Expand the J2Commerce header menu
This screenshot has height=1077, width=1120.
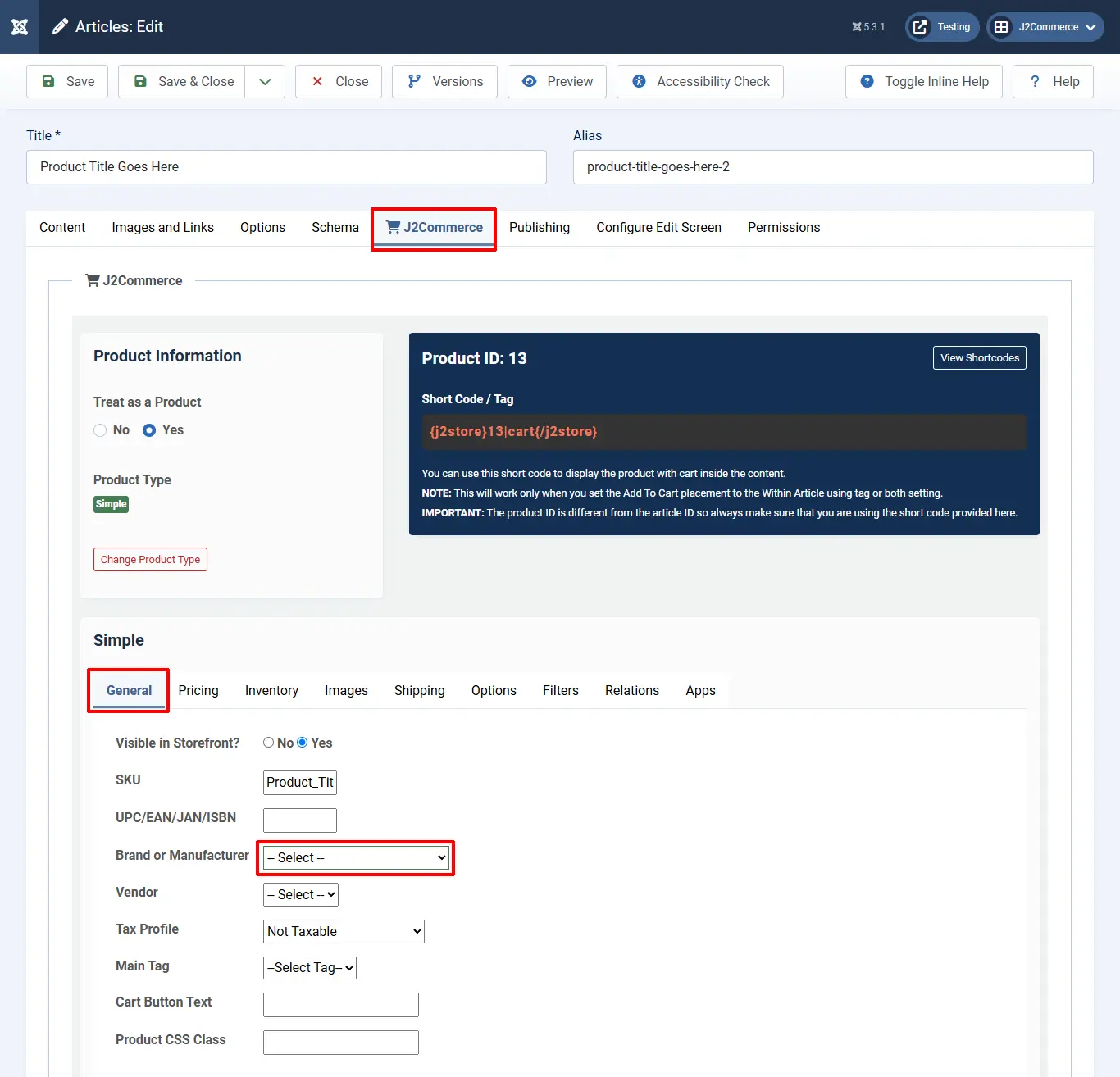point(1045,27)
